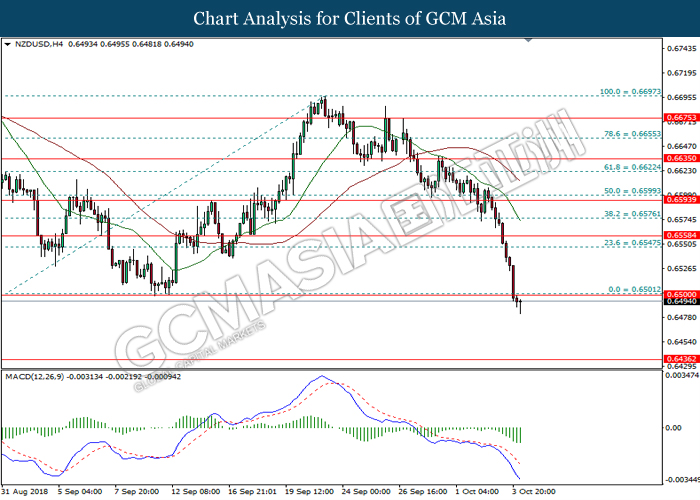Click the Chart Analysis for Clients header title
This screenshot has width=700, height=500.
pos(350,19)
